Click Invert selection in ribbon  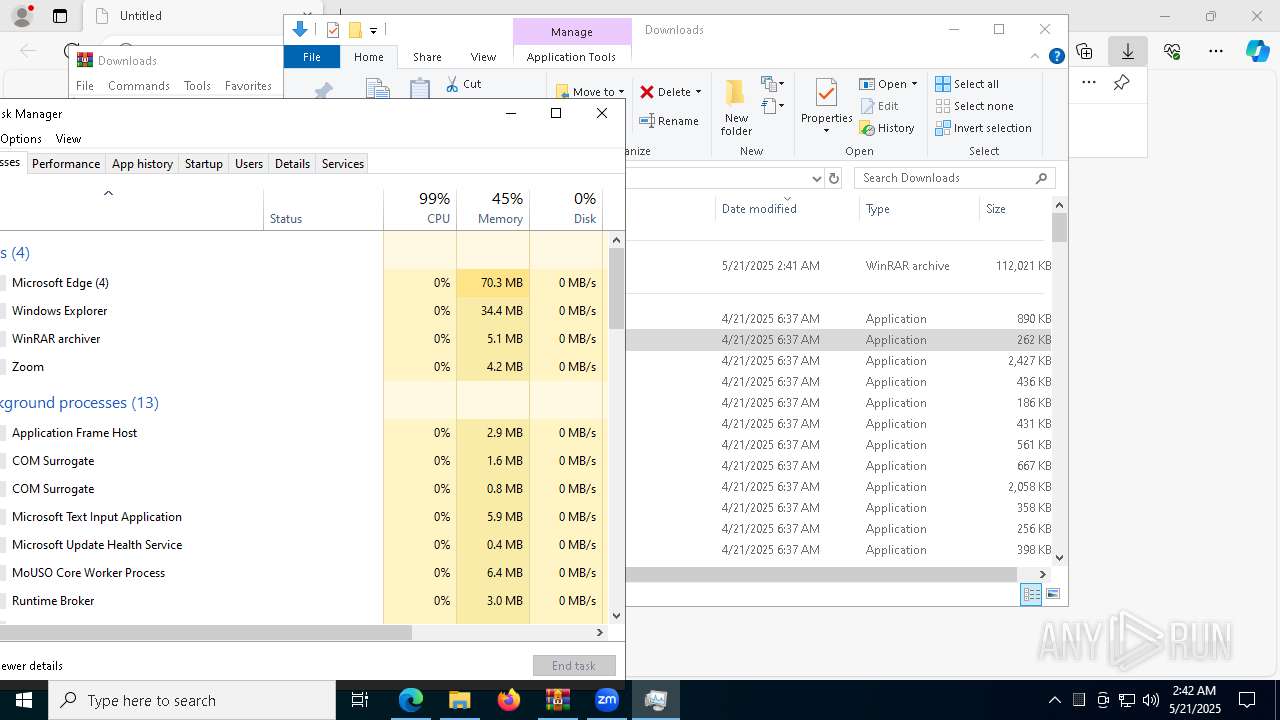(x=983, y=128)
